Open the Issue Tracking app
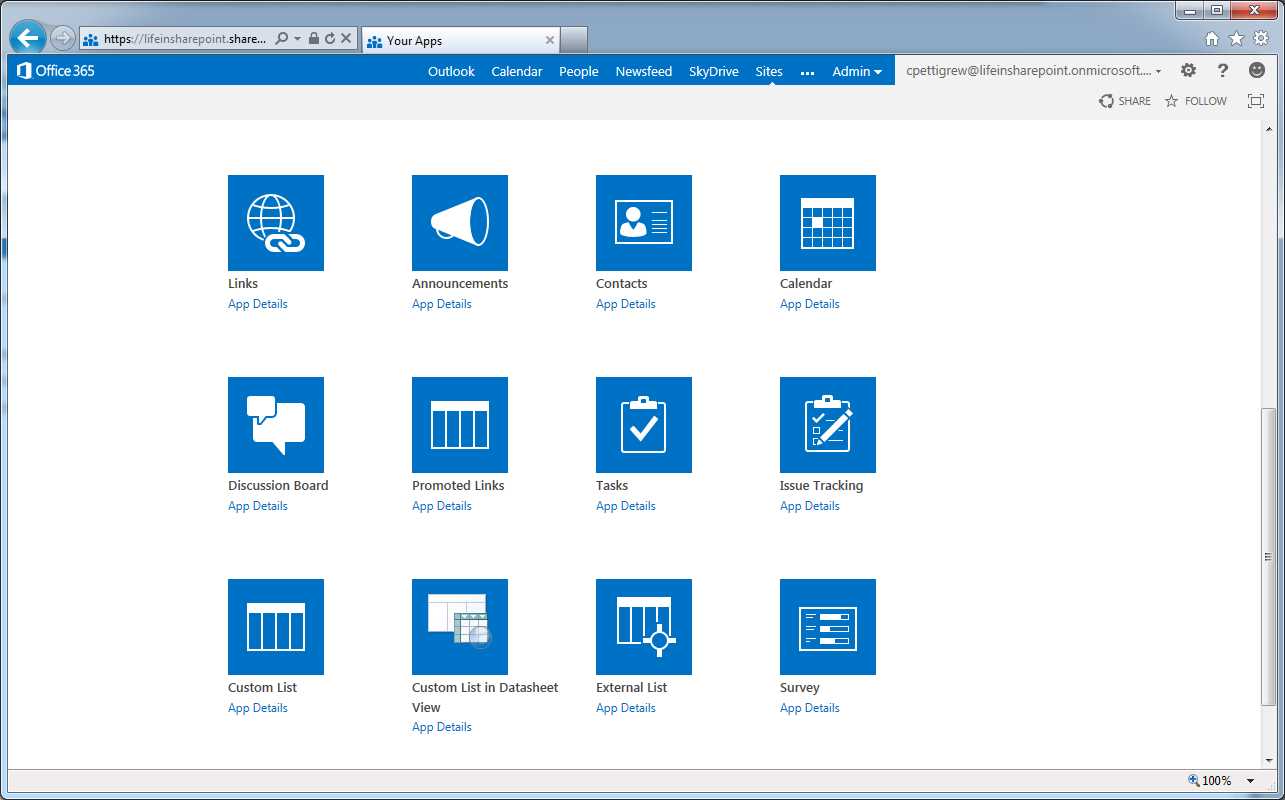1285x800 pixels. (x=827, y=424)
